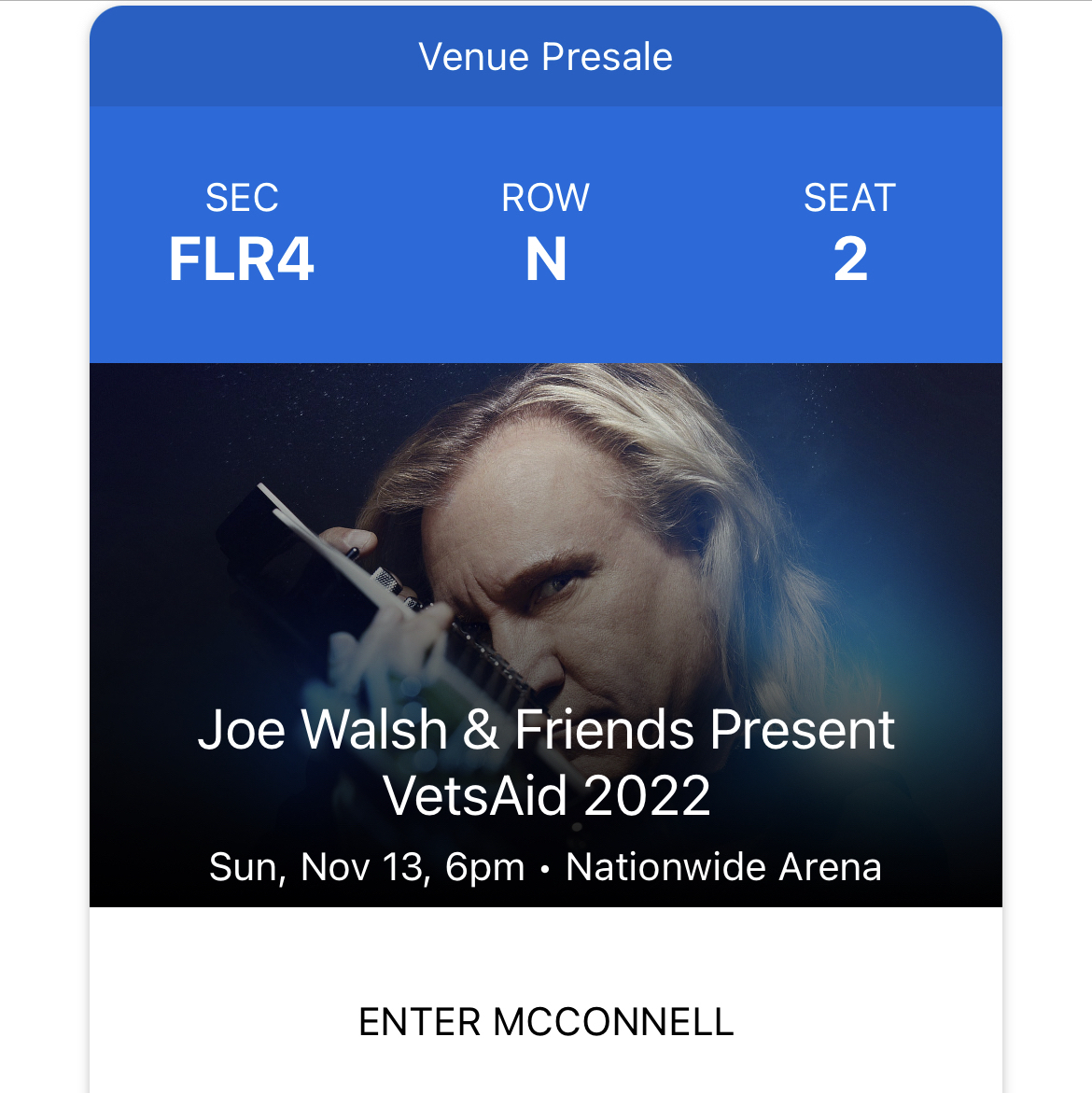The image size is (1092, 1093).
Task: Select the ROW label
Action: 546,198
